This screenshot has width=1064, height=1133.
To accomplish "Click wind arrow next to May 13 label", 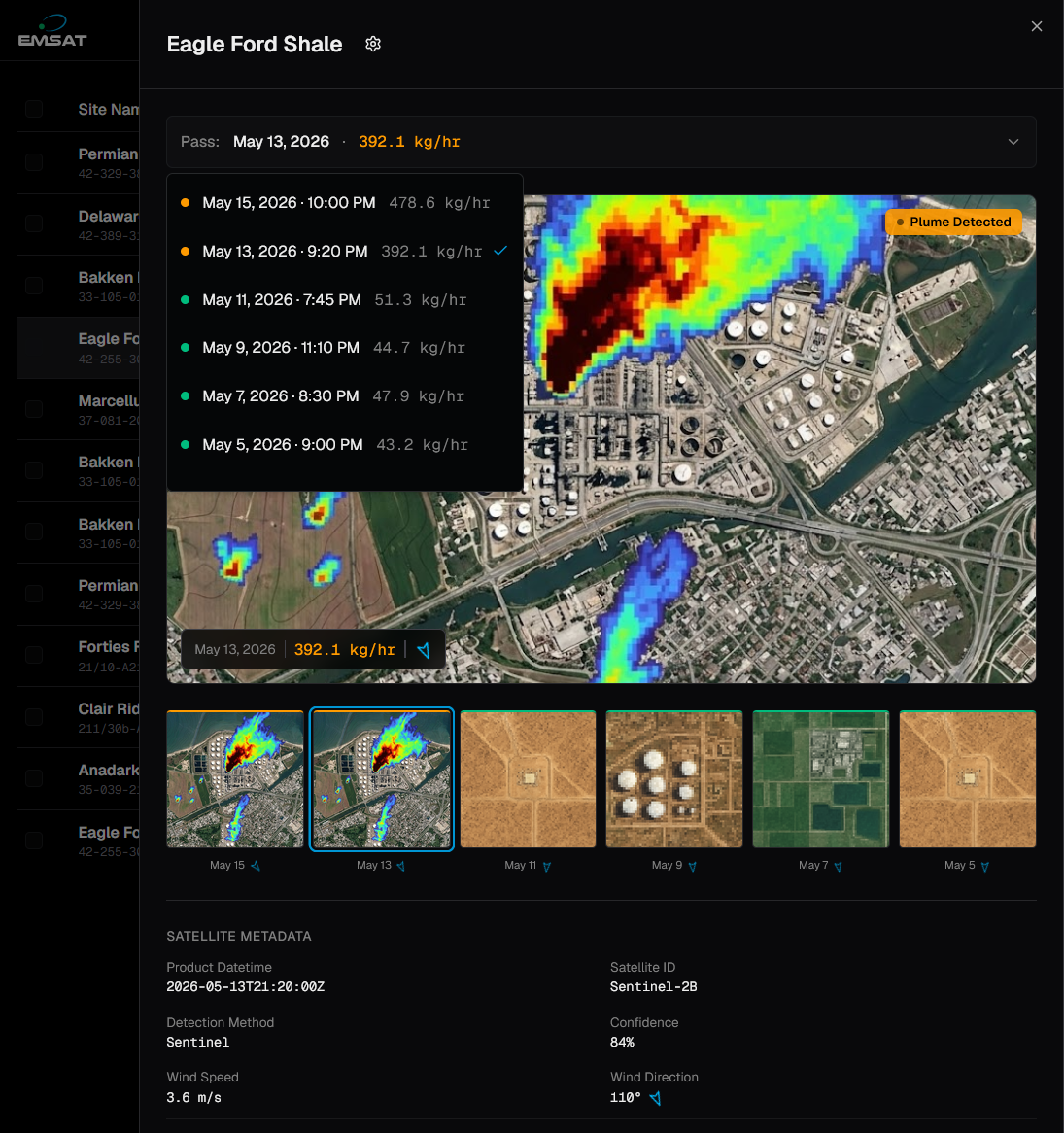I will pos(401,866).
